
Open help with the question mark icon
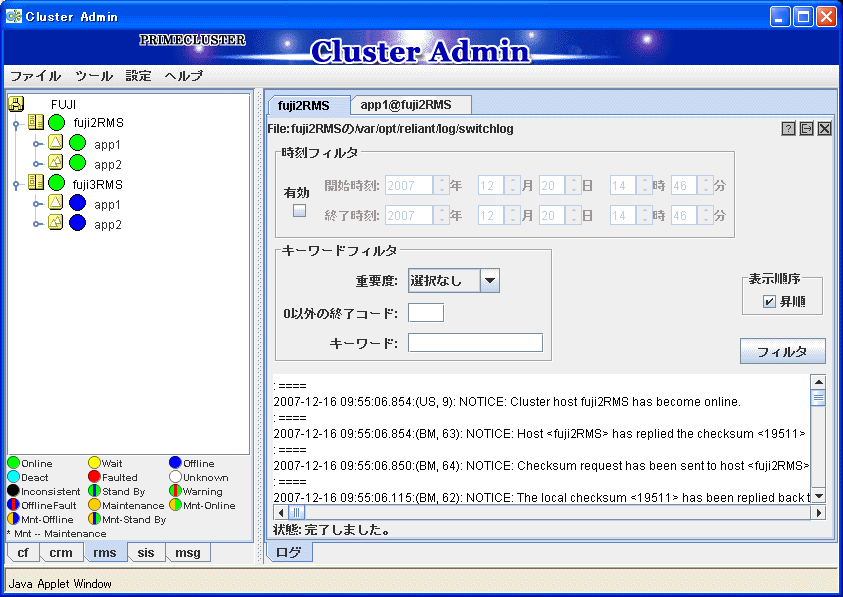click(x=788, y=129)
